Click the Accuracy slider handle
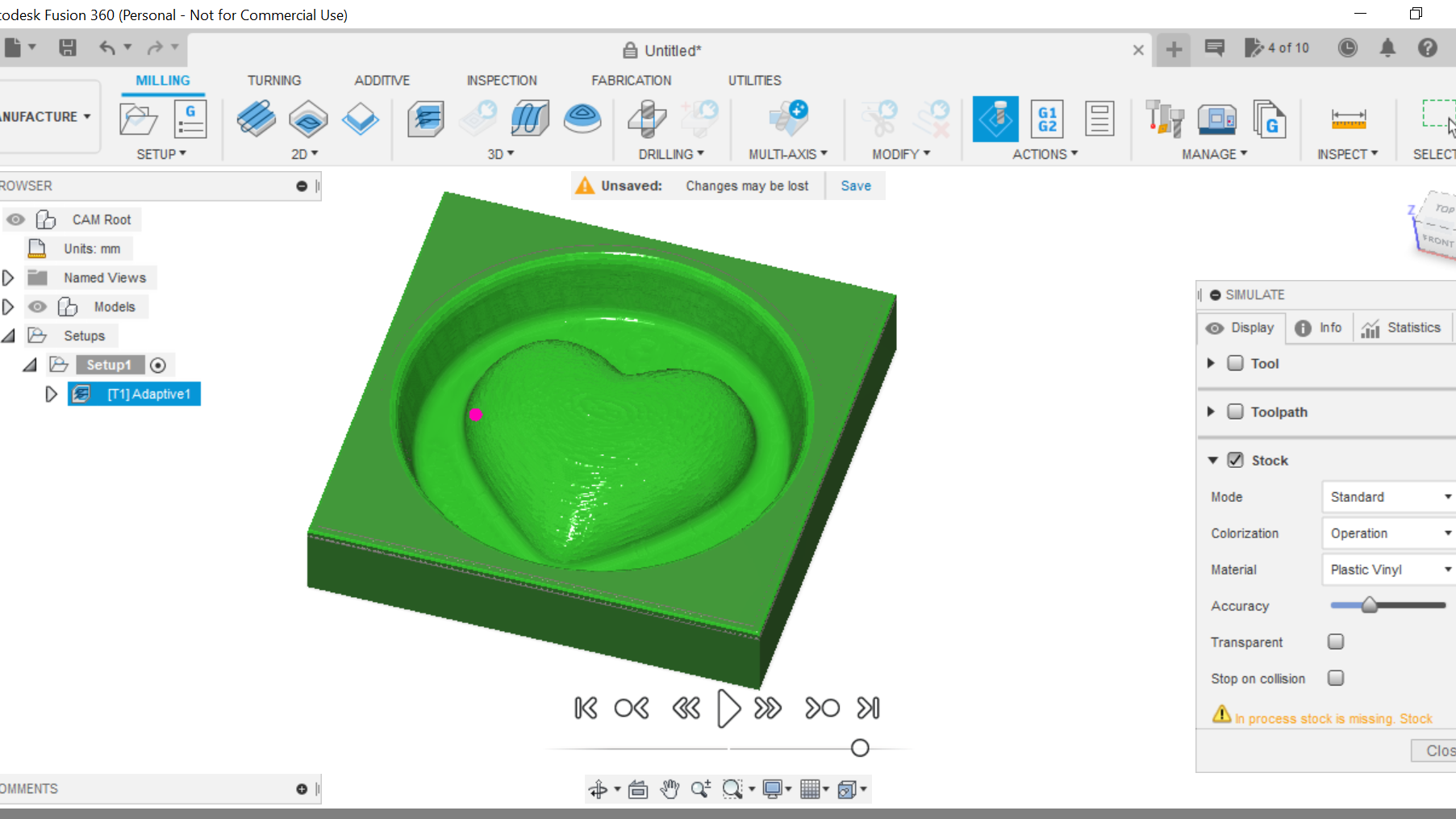Image resolution: width=1456 pixels, height=819 pixels. (x=1369, y=605)
